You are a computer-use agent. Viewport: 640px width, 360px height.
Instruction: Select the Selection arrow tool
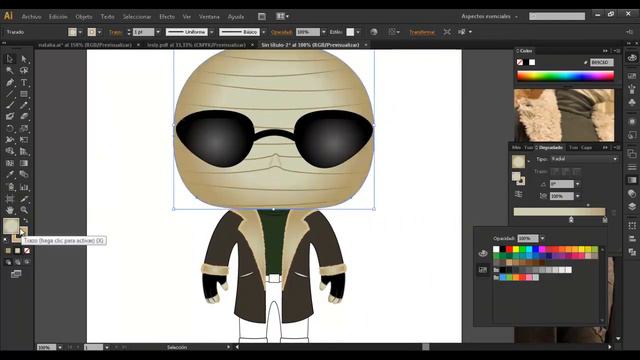[10, 59]
